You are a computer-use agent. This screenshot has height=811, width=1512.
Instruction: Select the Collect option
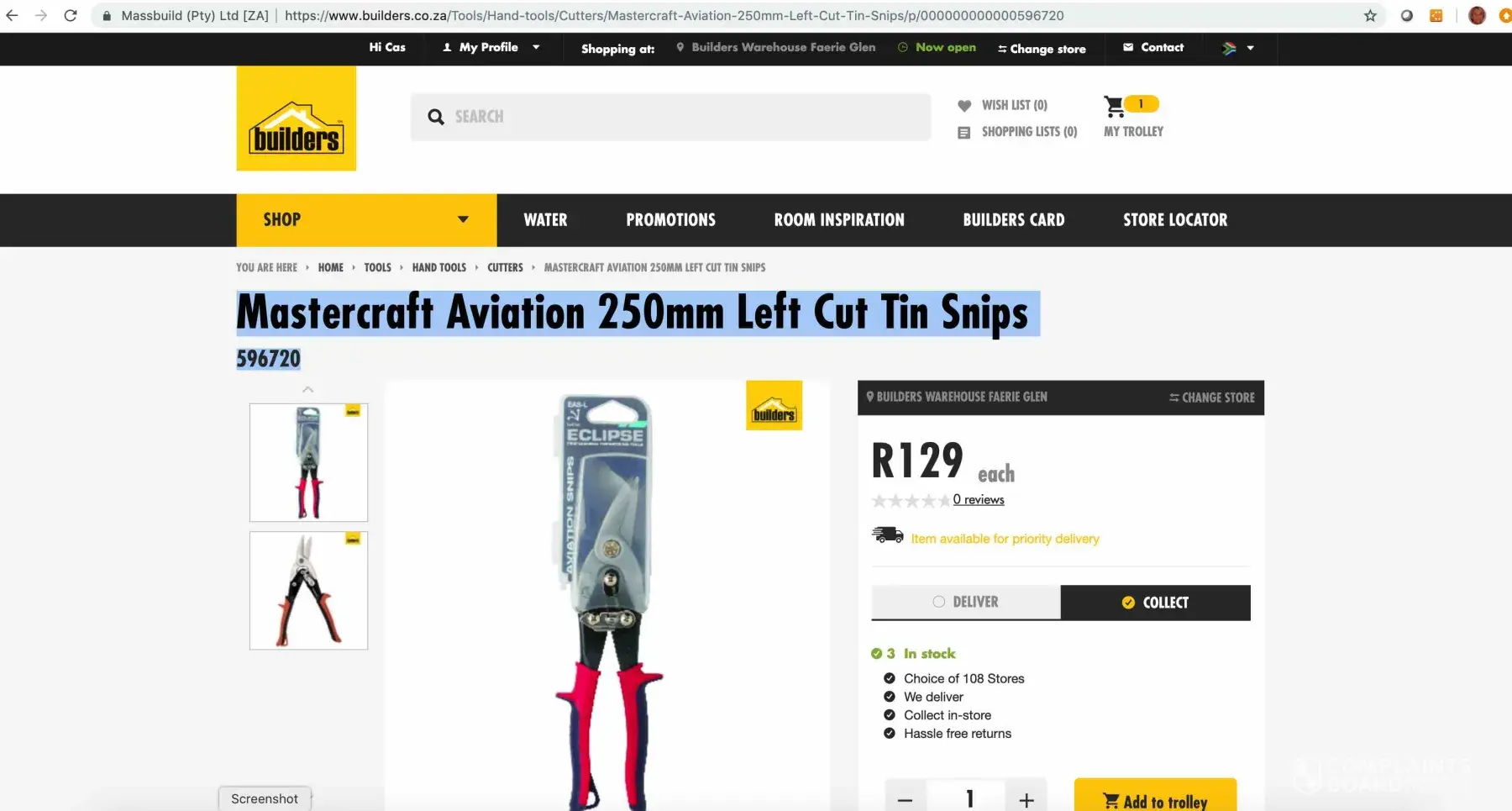click(x=1156, y=603)
